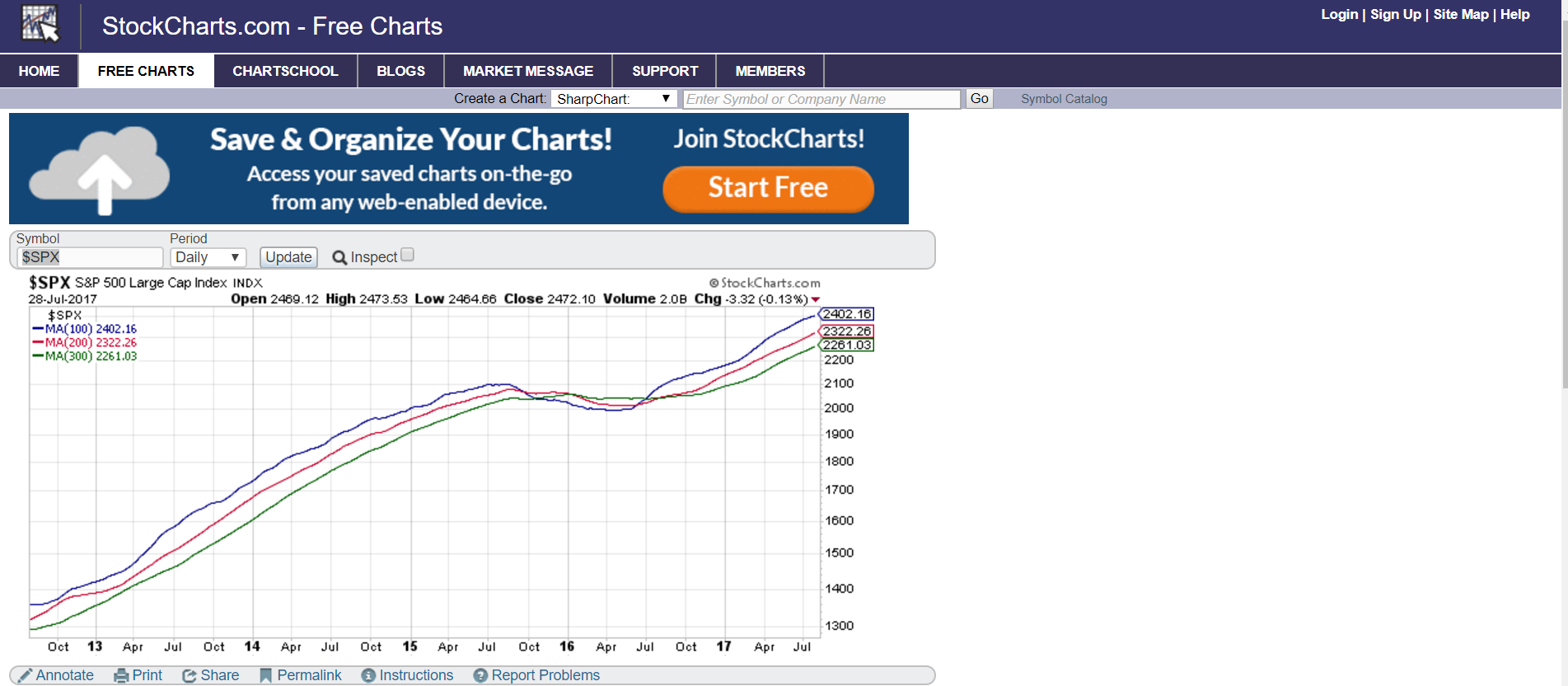Screen dimensions: 1568x686
Task: Open the Sign Up link
Action: (1395, 14)
